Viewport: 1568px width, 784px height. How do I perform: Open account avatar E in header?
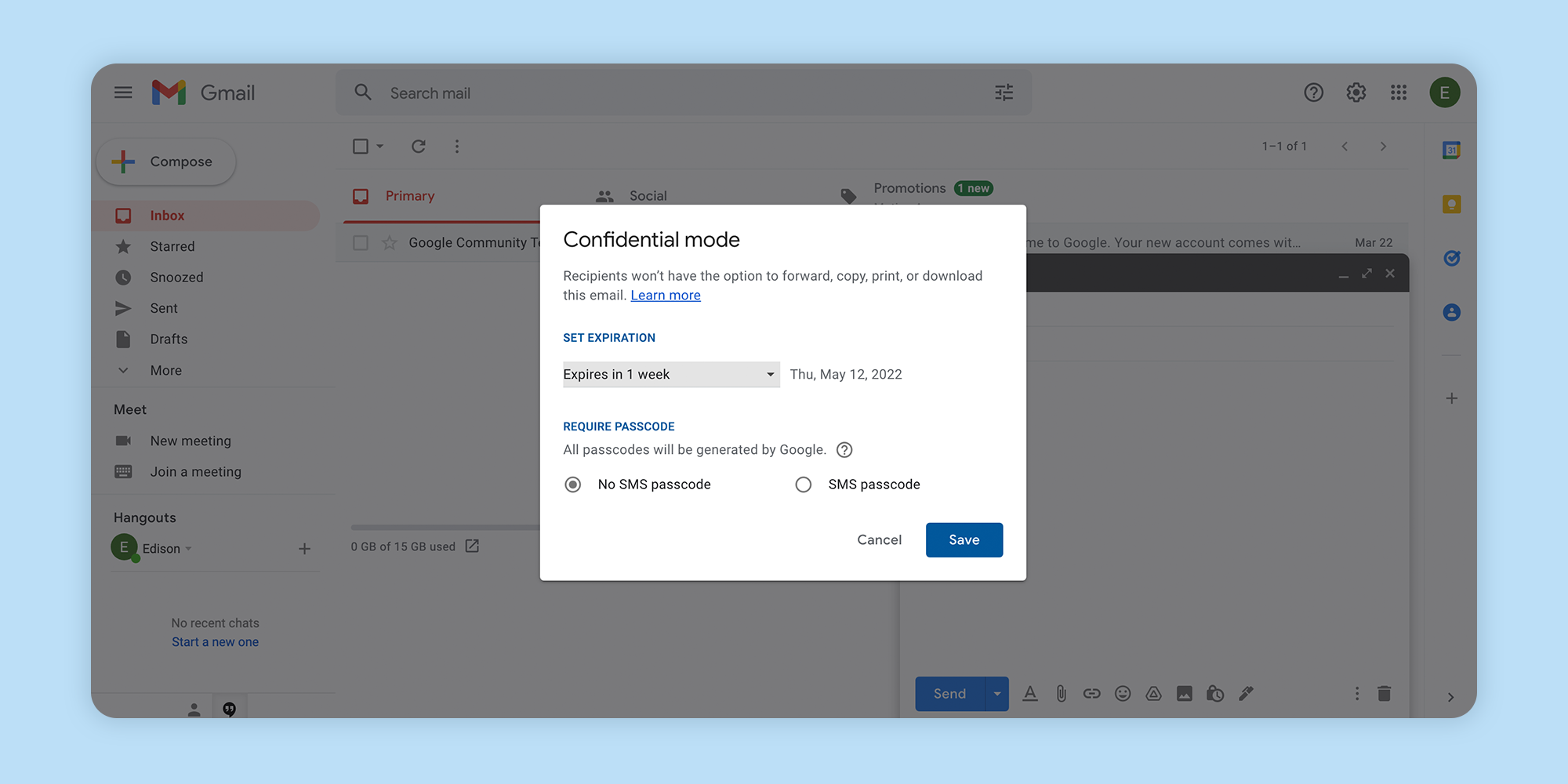click(1444, 93)
